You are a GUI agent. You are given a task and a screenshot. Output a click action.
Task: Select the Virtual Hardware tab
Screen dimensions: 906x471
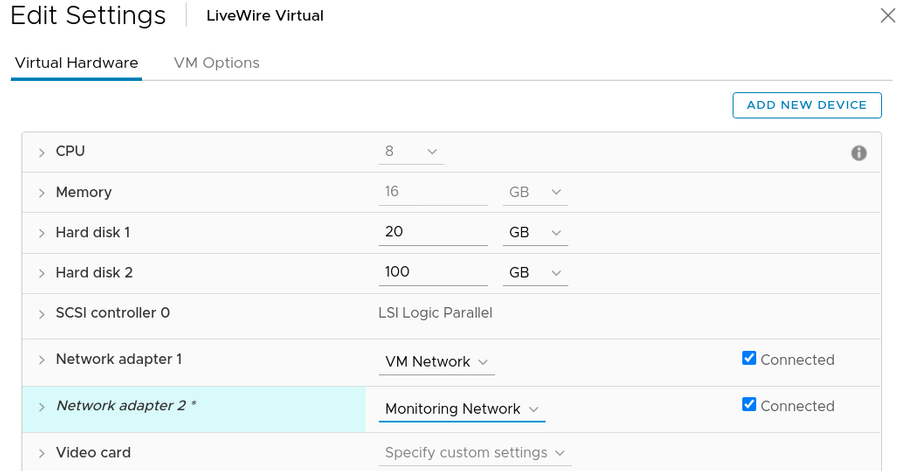76,62
